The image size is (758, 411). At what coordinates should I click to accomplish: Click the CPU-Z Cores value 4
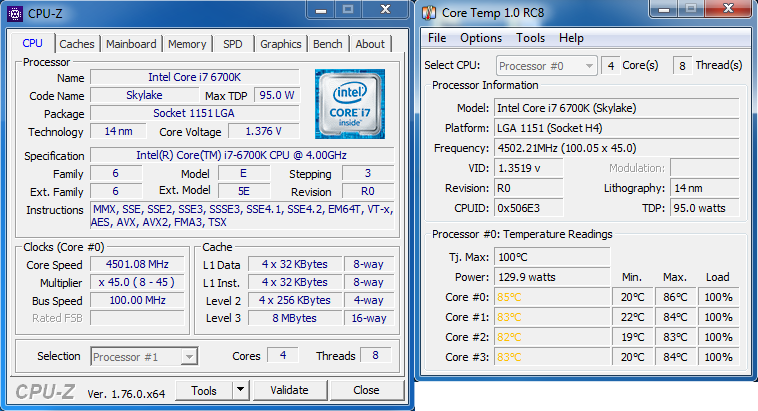283,355
